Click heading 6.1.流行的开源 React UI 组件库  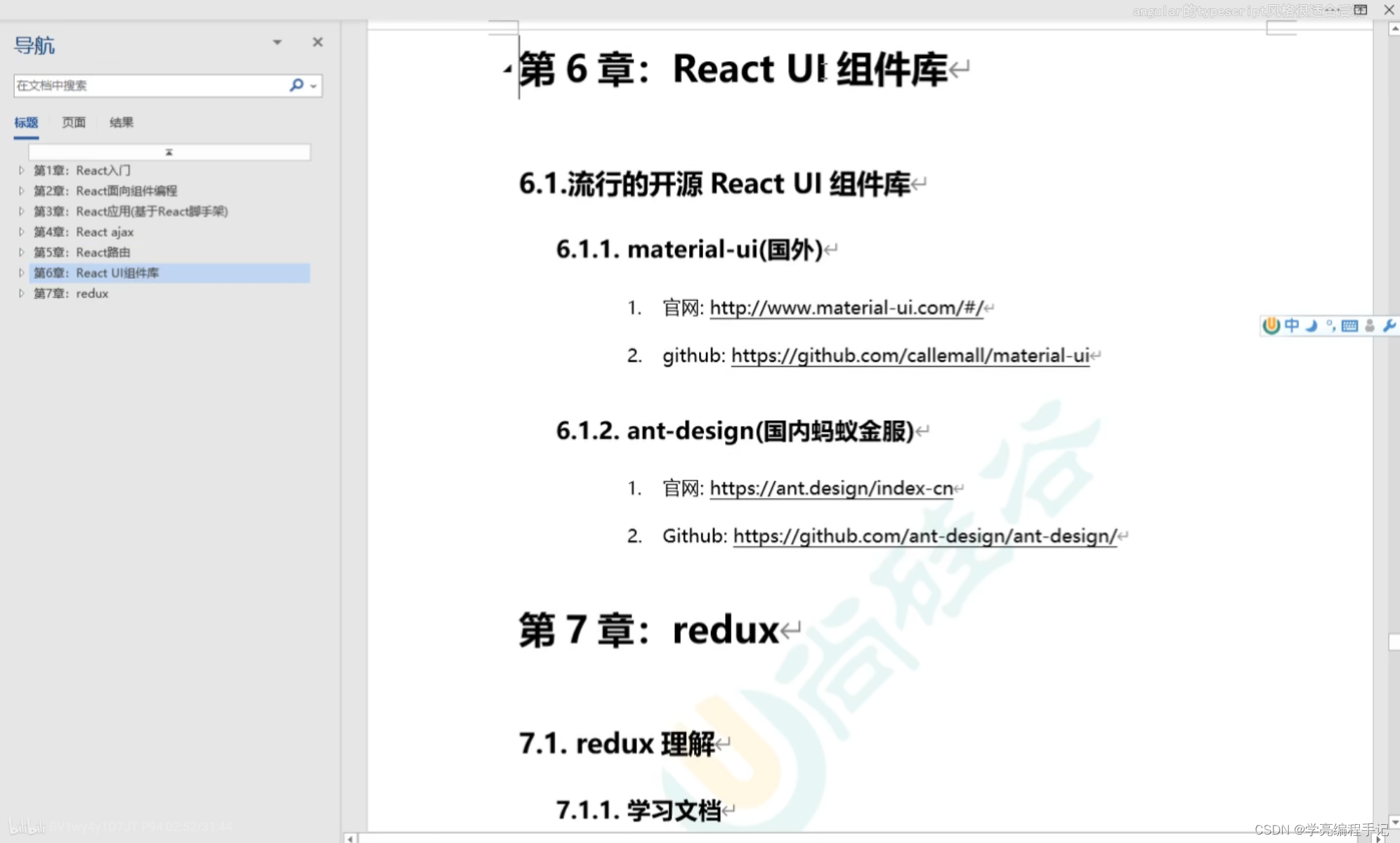pos(715,184)
